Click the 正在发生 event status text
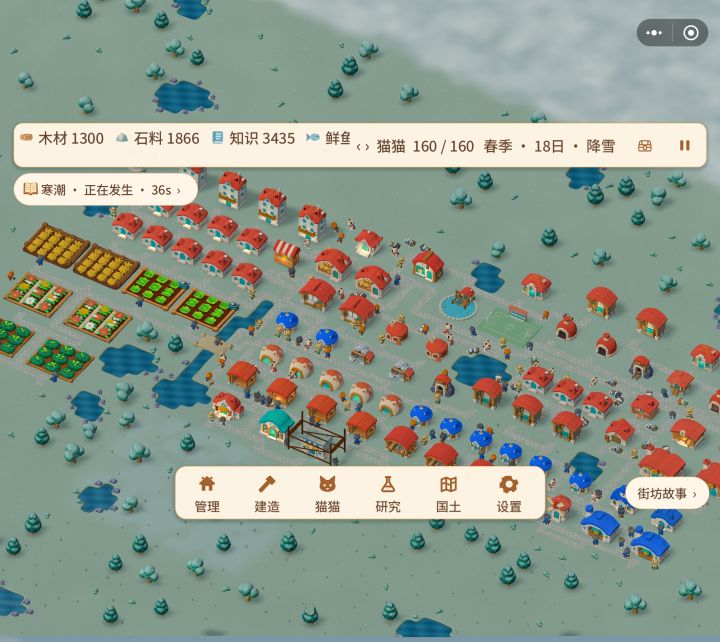 pos(108,190)
